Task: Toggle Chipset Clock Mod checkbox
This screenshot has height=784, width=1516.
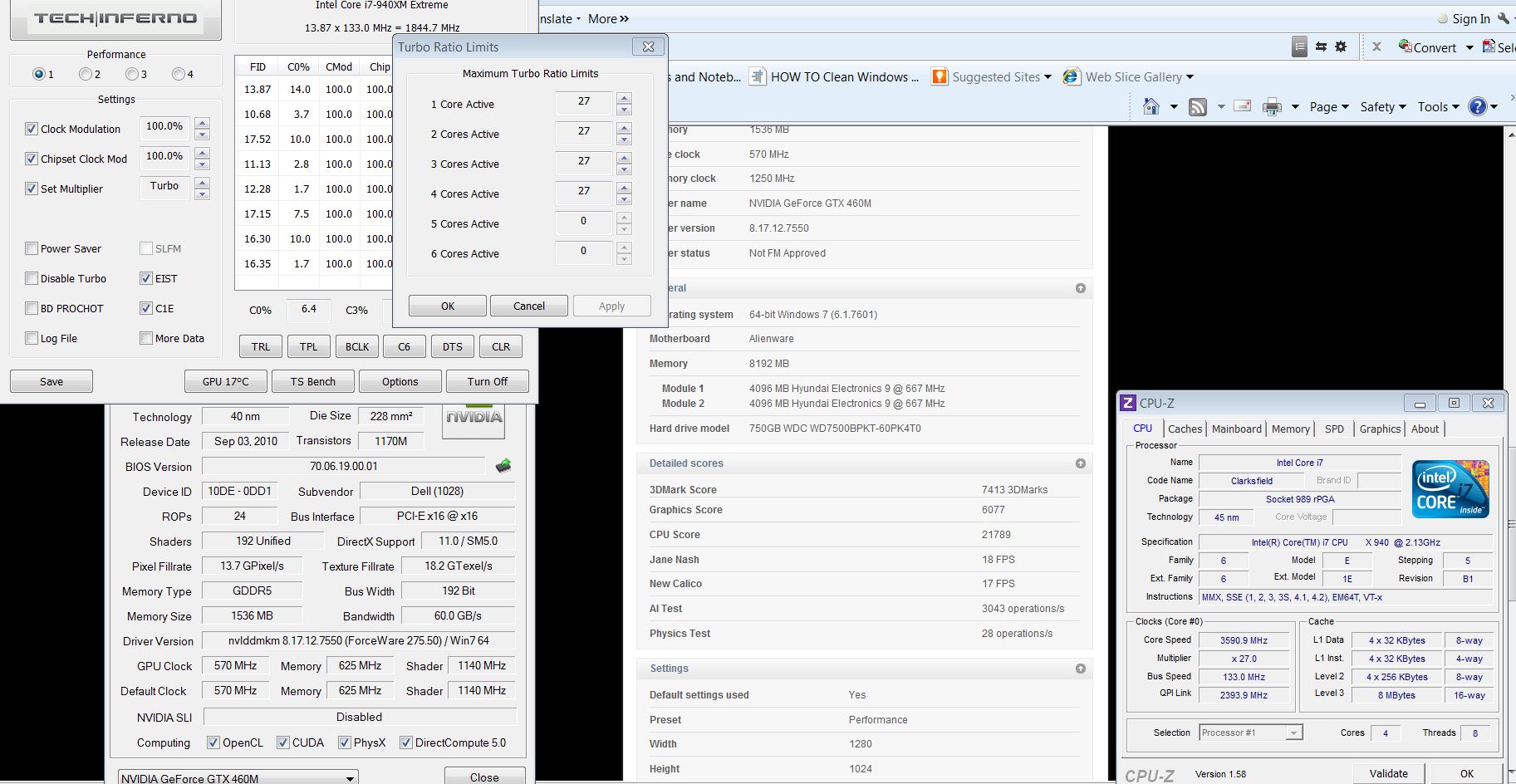Action: pyautogui.click(x=32, y=159)
